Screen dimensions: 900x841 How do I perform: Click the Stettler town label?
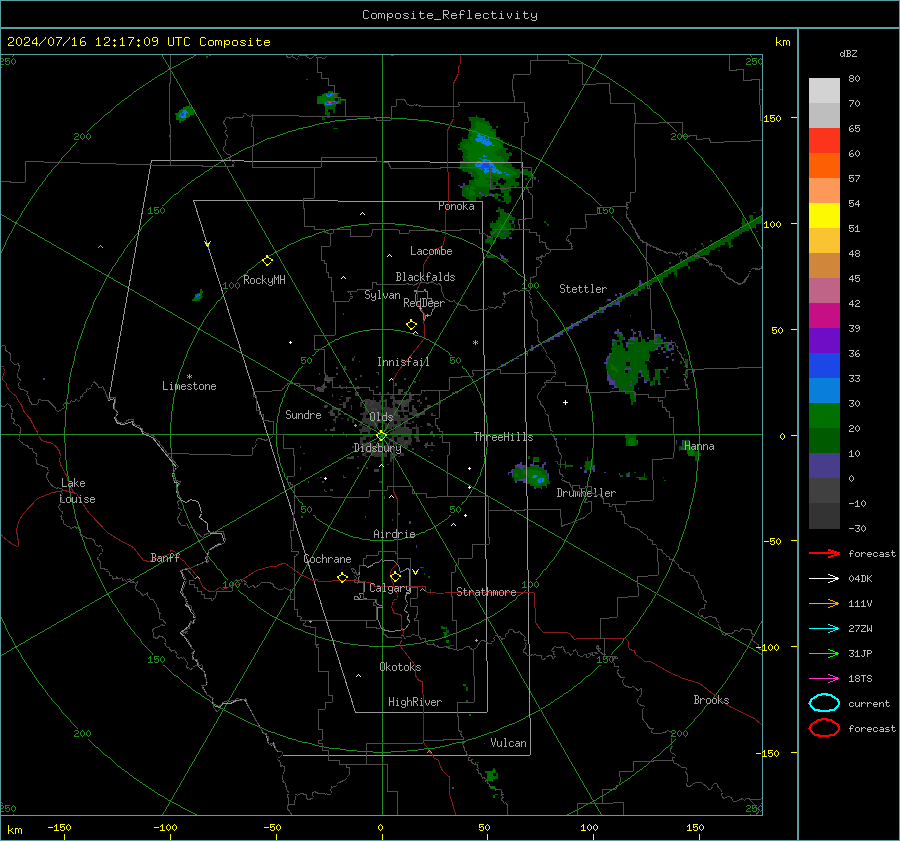[x=583, y=289]
